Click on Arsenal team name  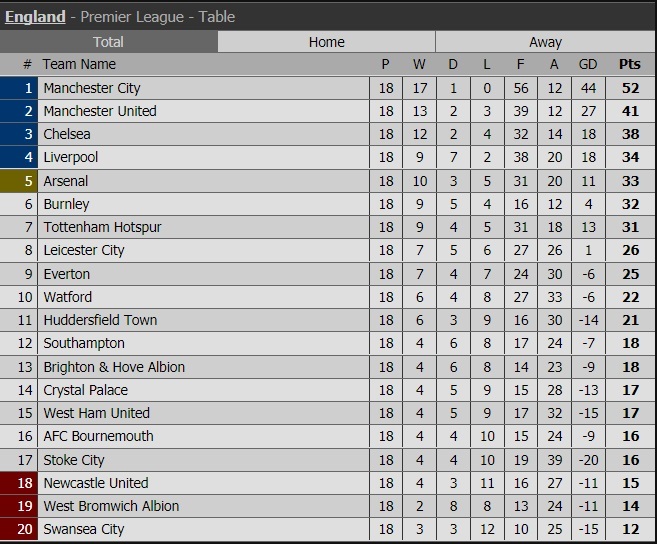point(66,181)
